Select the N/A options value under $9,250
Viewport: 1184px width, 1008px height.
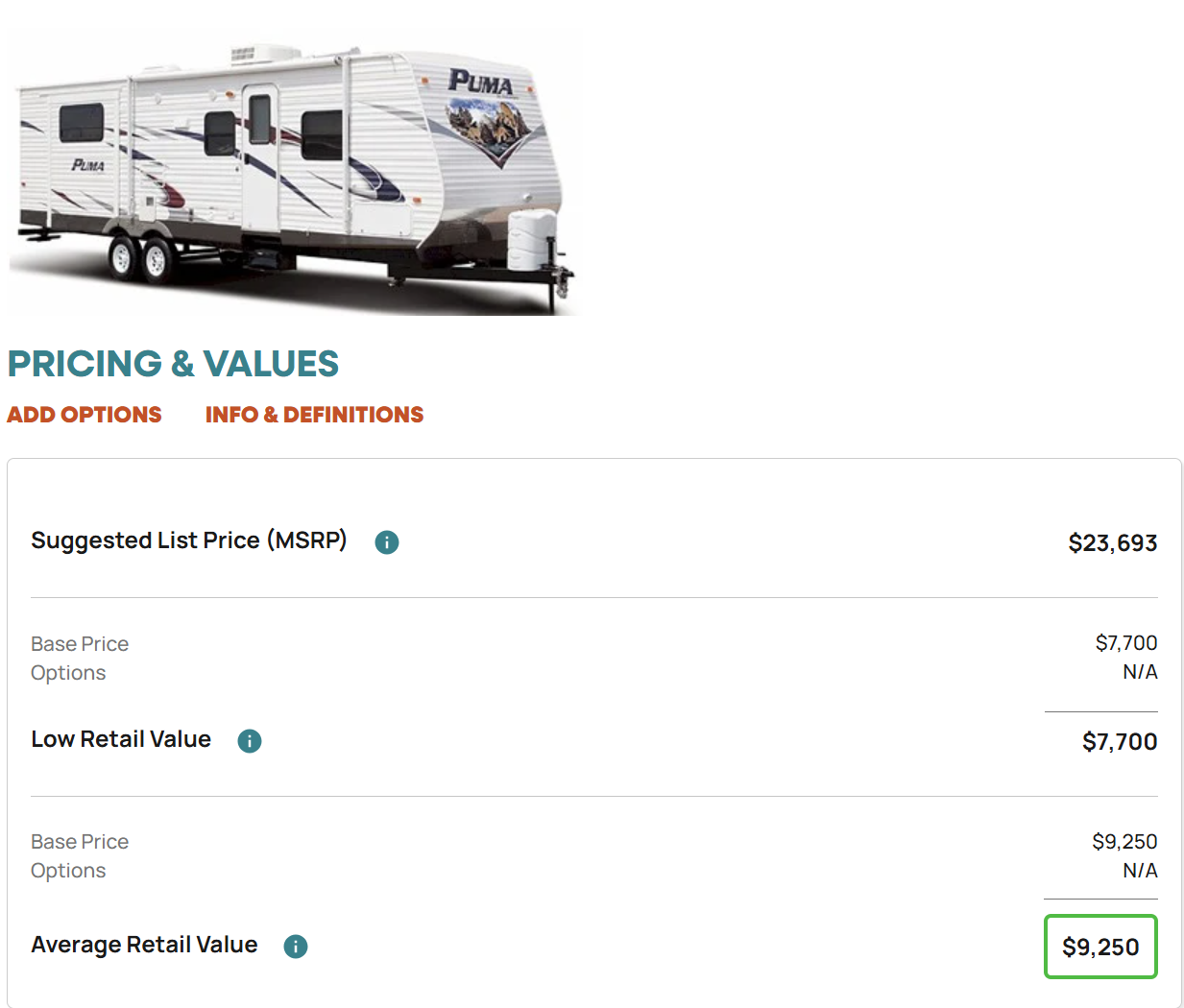point(1140,871)
